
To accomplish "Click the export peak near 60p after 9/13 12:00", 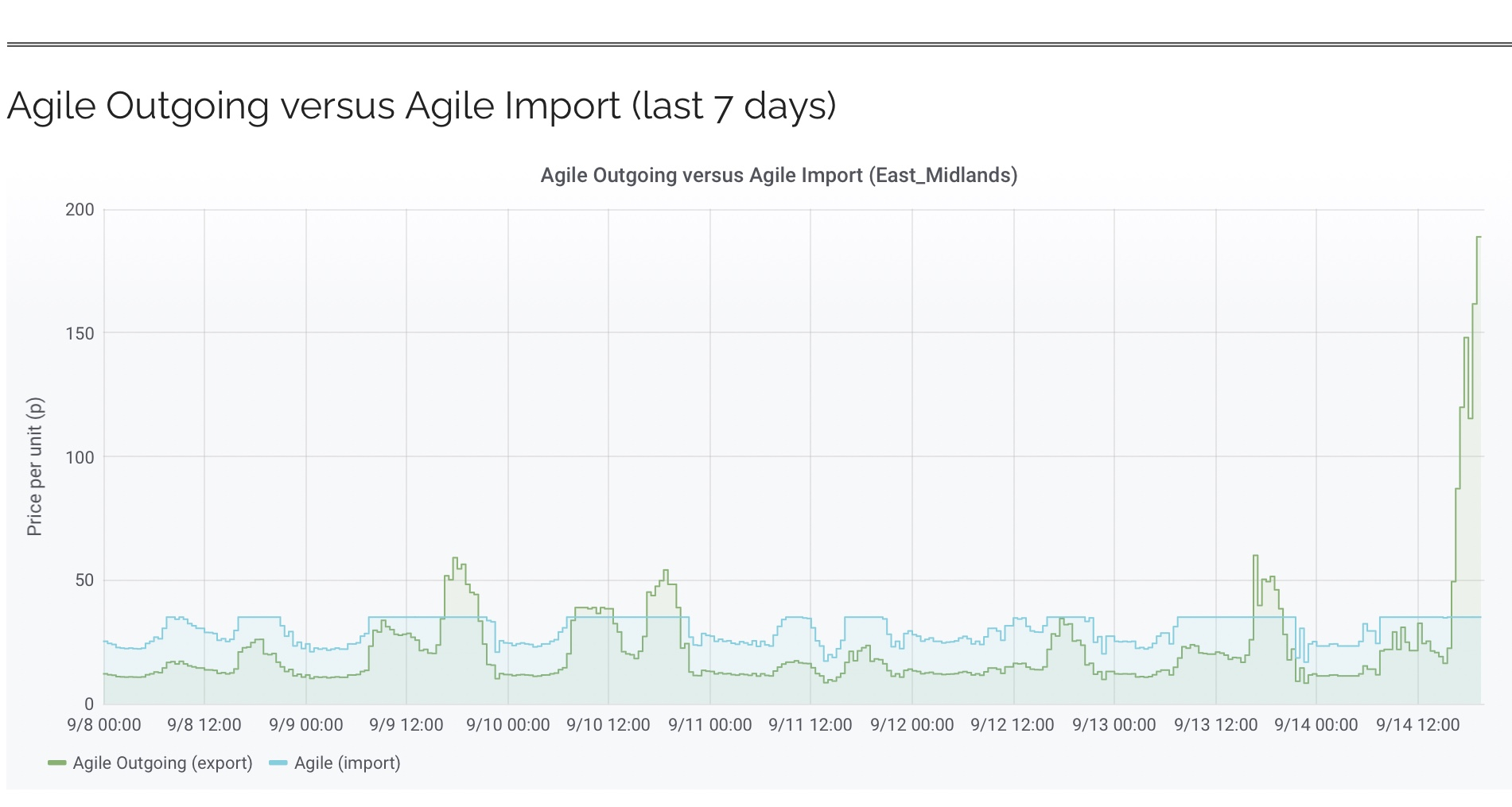I will [x=1256, y=556].
